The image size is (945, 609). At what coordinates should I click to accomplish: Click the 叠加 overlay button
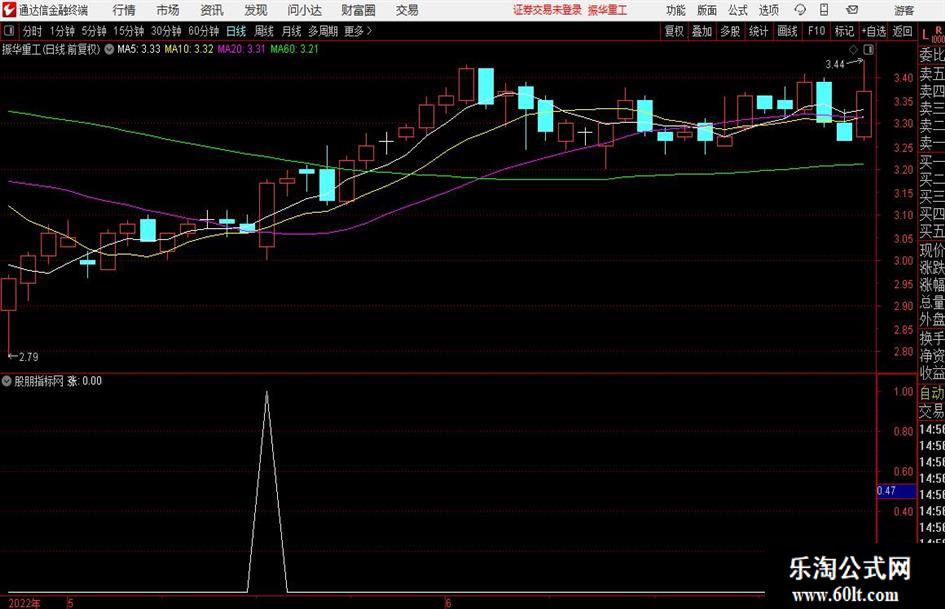pos(702,31)
